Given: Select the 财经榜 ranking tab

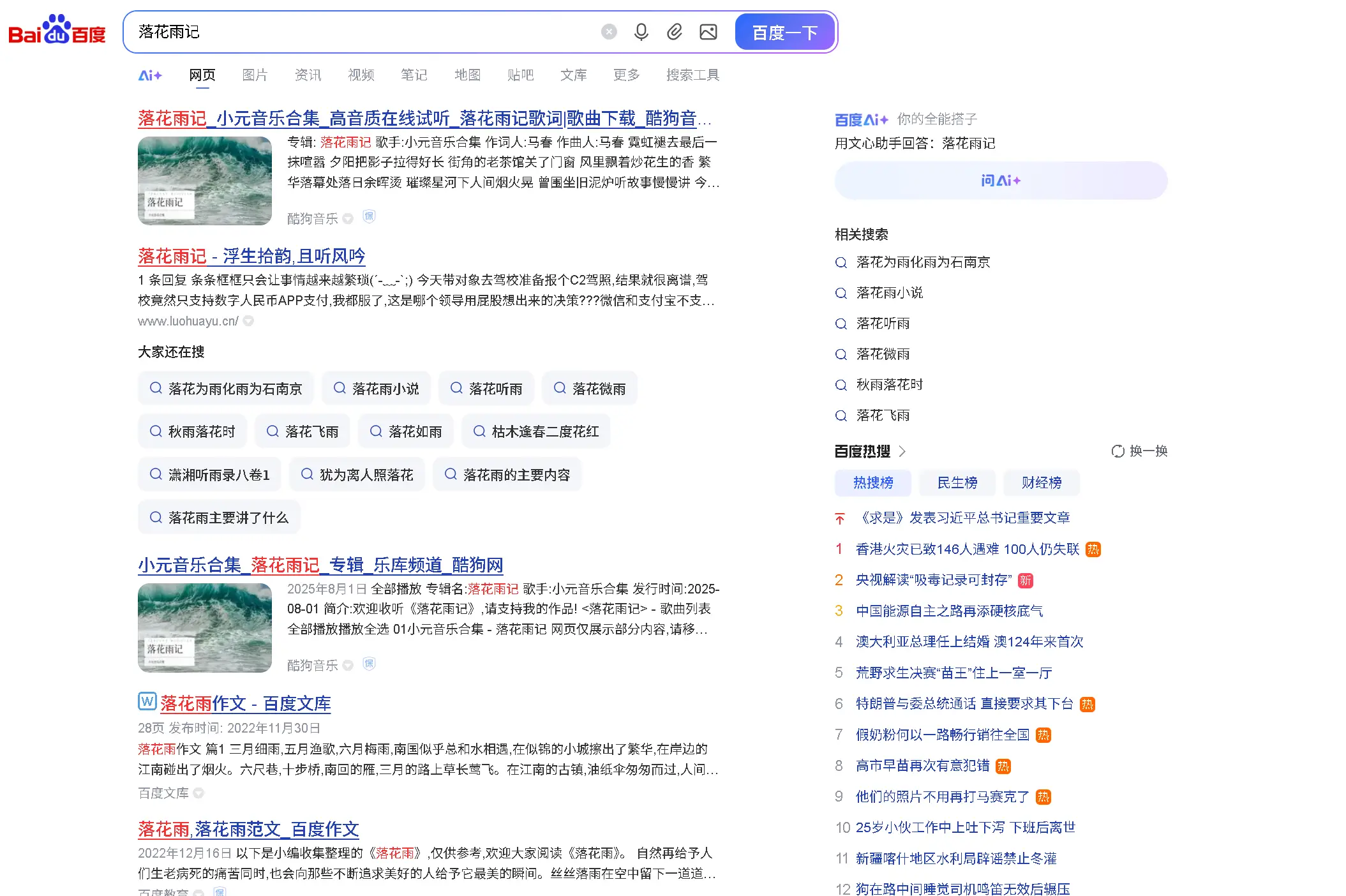Looking at the screenshot, I should tap(1042, 482).
